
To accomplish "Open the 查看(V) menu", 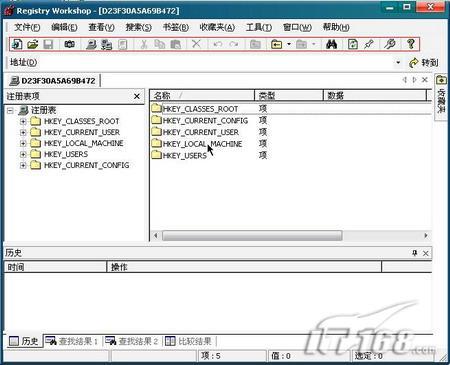I will (x=101, y=27).
